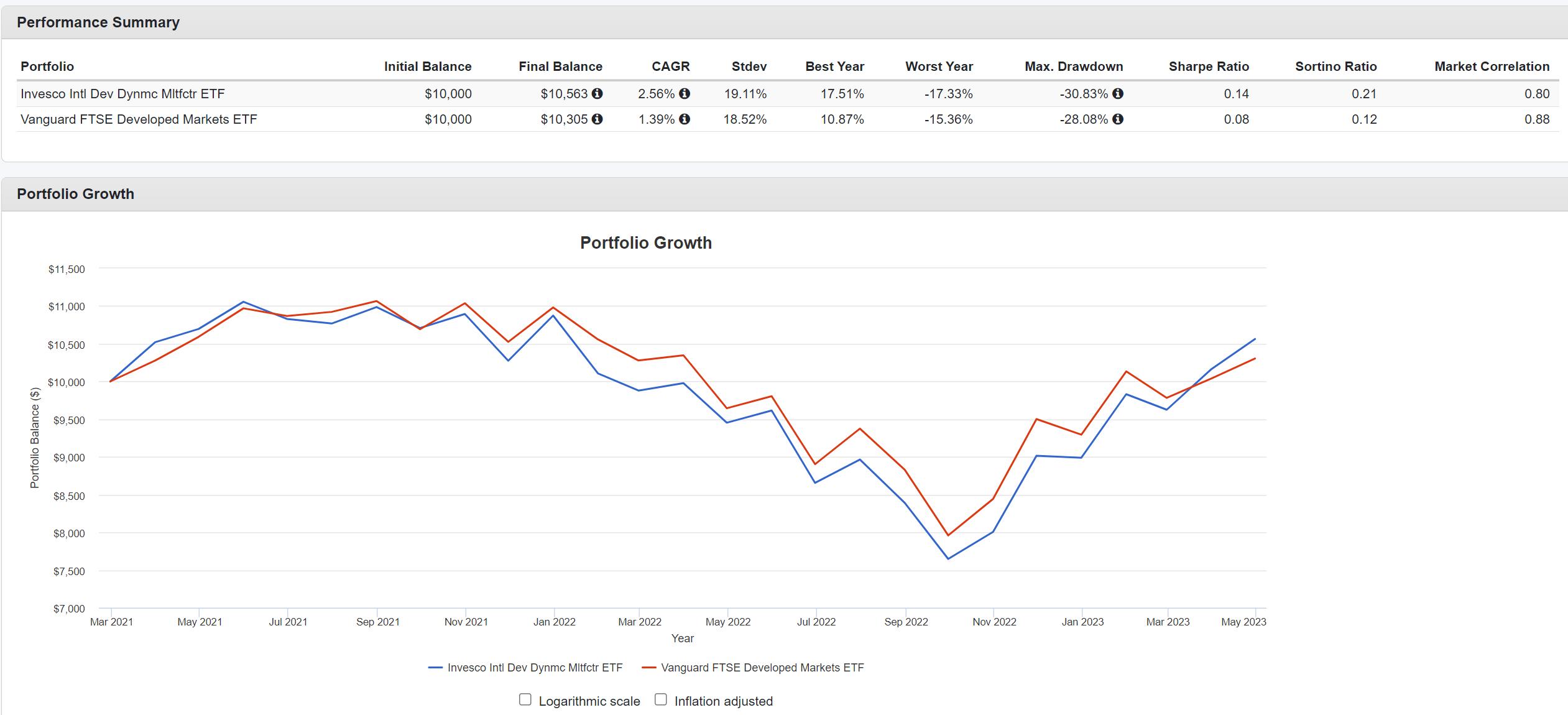Sort the table by the CAGR column
This screenshot has height=715, width=1568.
click(x=670, y=66)
